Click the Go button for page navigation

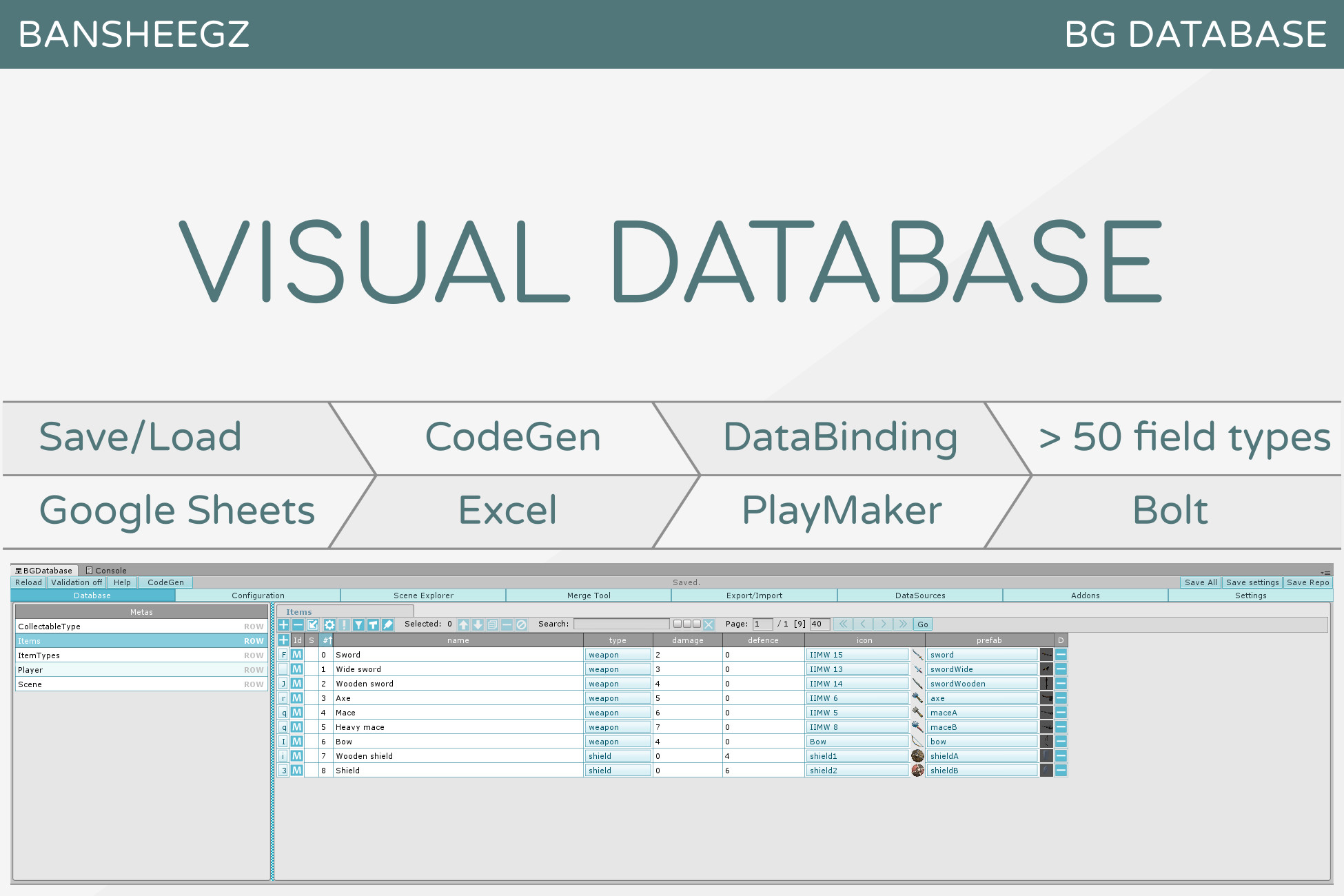coord(923,624)
